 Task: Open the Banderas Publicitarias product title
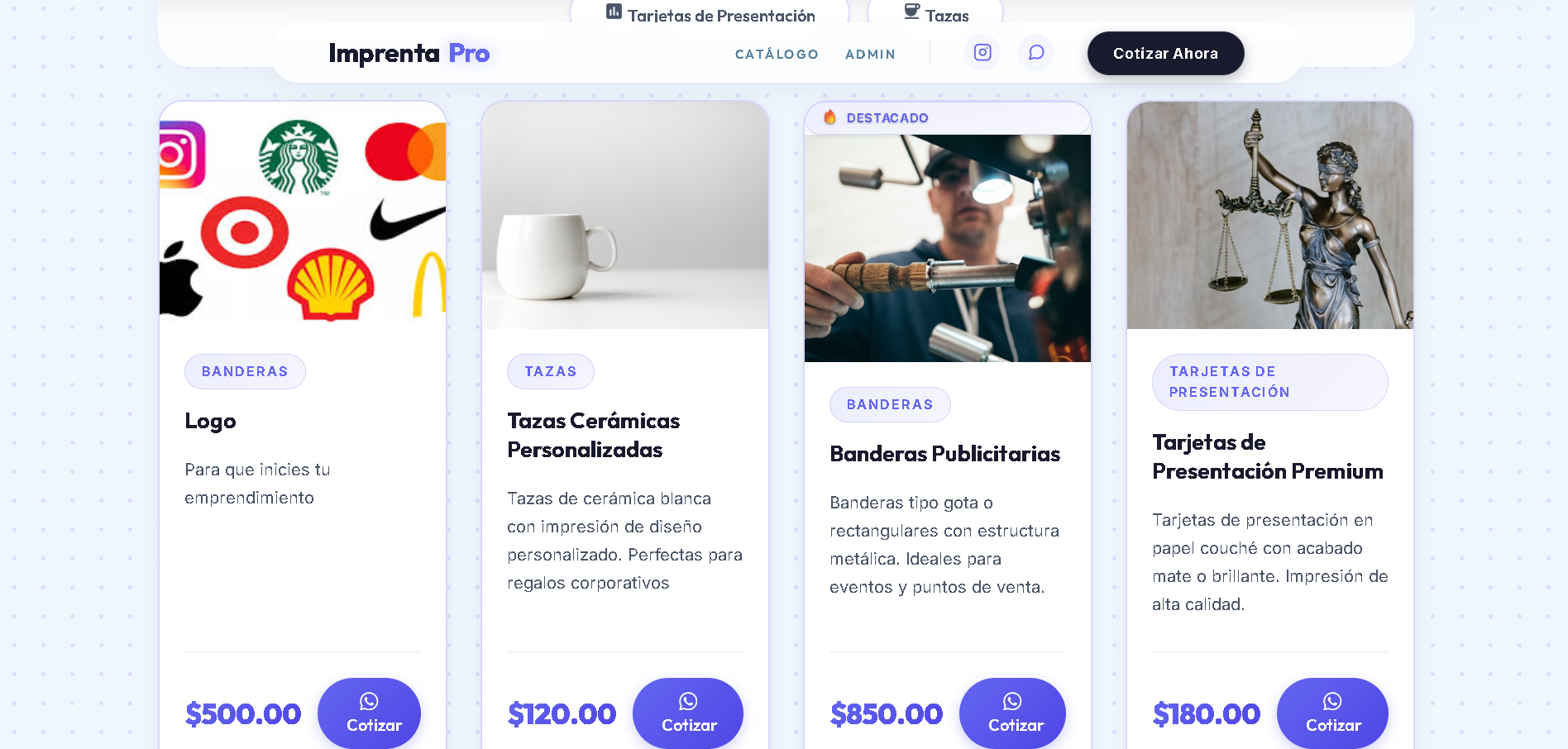click(944, 454)
